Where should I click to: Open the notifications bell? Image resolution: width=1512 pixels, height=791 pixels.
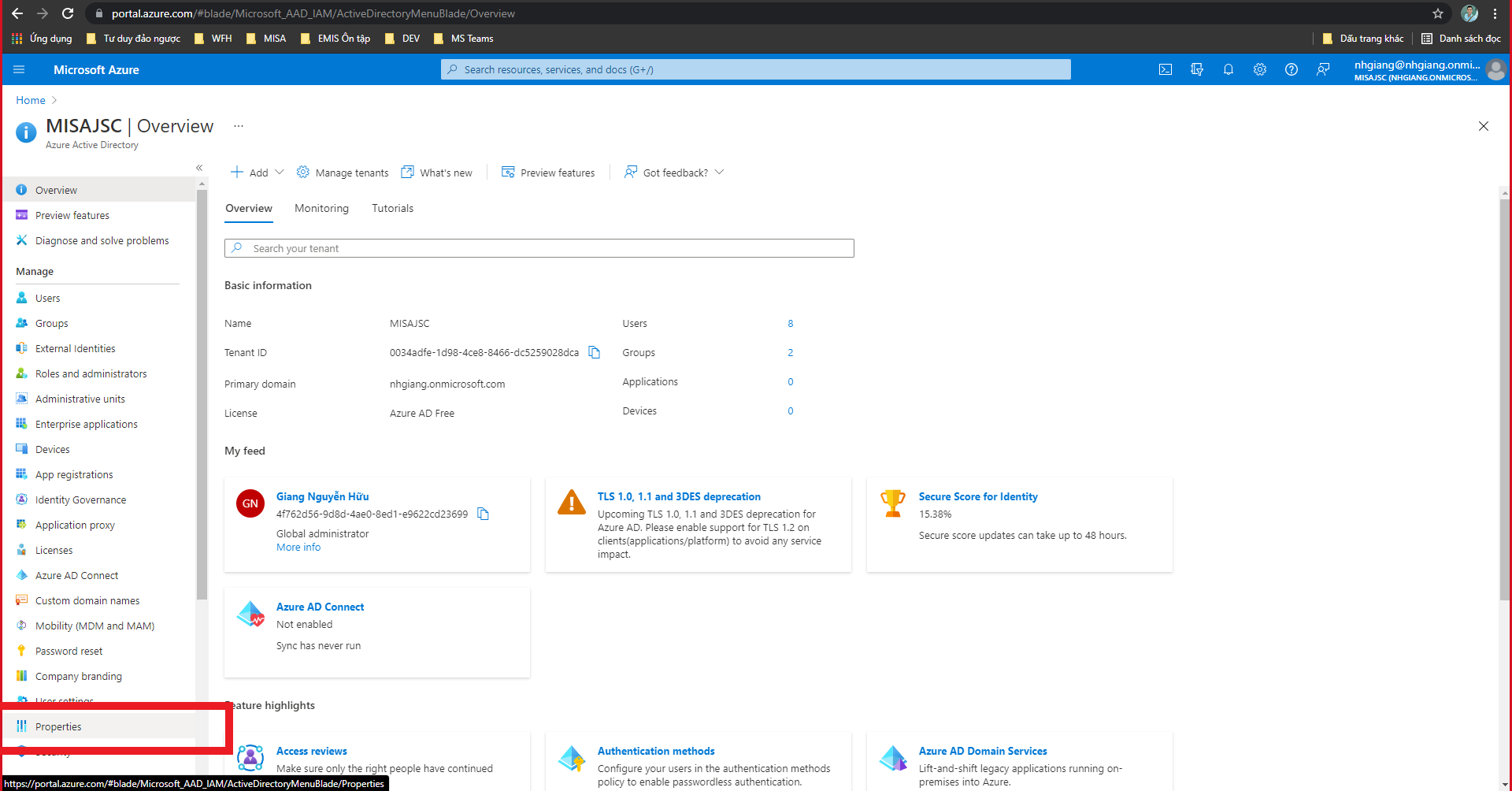(x=1228, y=69)
